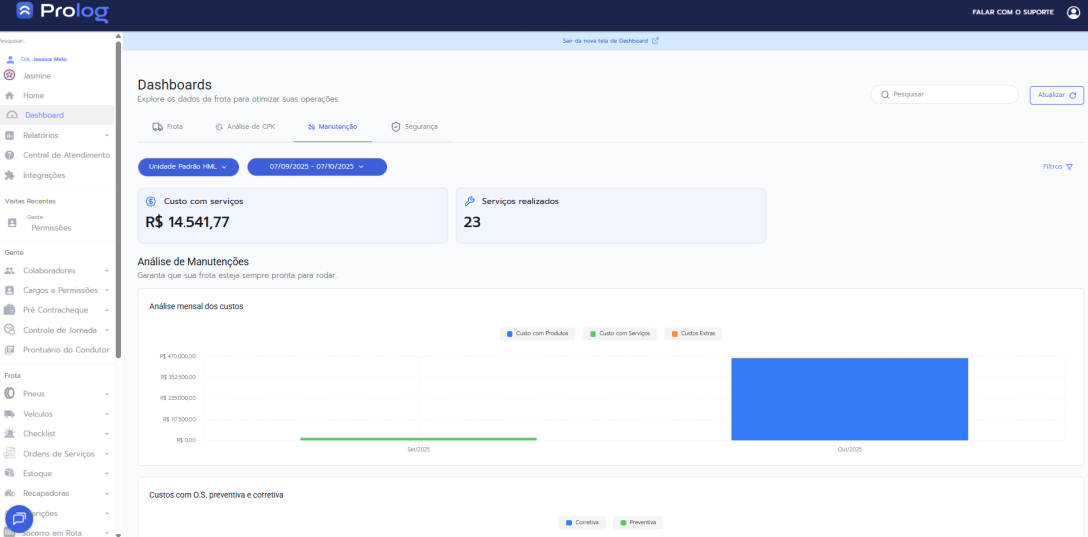Click the Prolog logo
This screenshot has width=1088, height=537.
tap(62, 13)
